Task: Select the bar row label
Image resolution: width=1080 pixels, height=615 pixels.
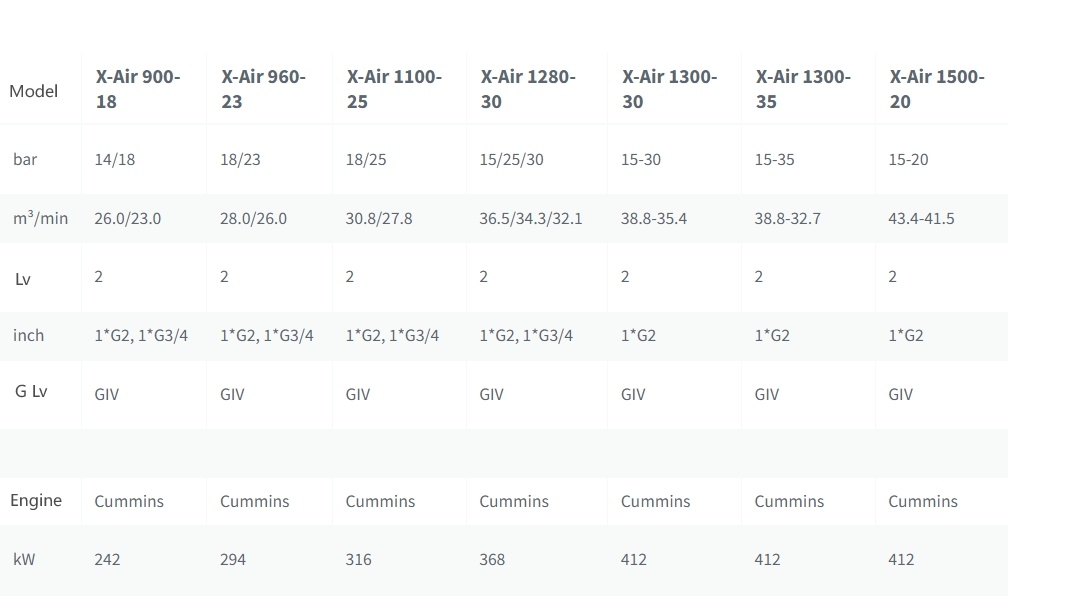Action: 25,160
